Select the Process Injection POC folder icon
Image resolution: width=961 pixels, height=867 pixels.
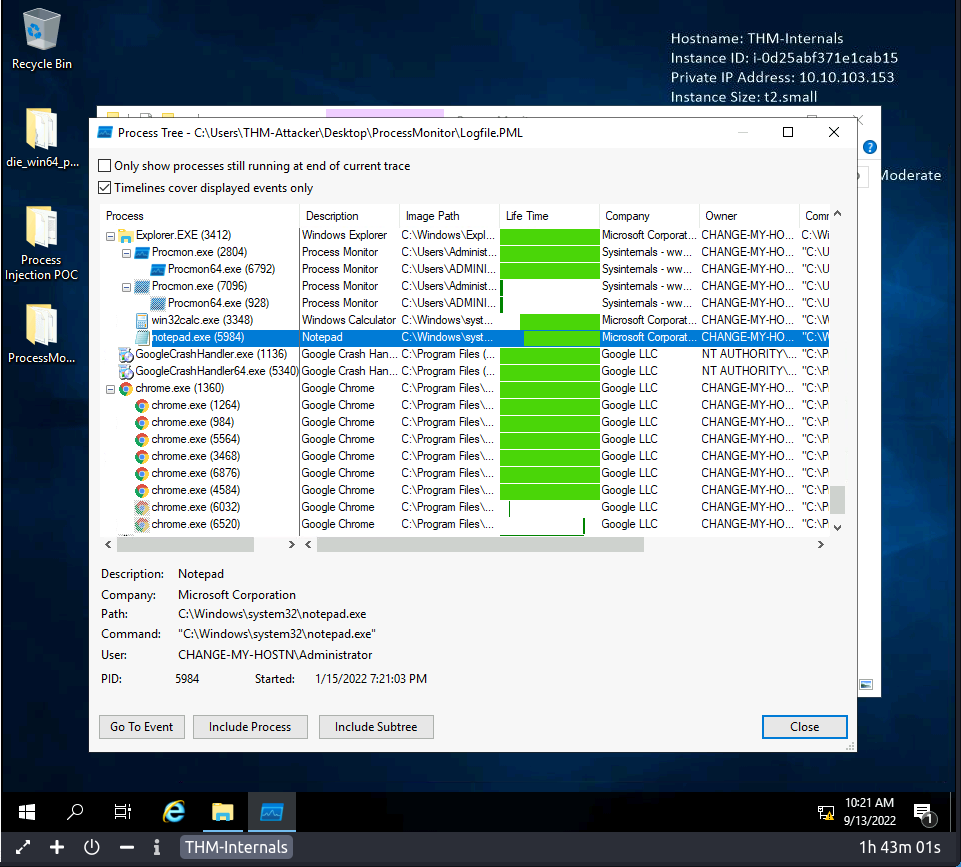(41, 228)
